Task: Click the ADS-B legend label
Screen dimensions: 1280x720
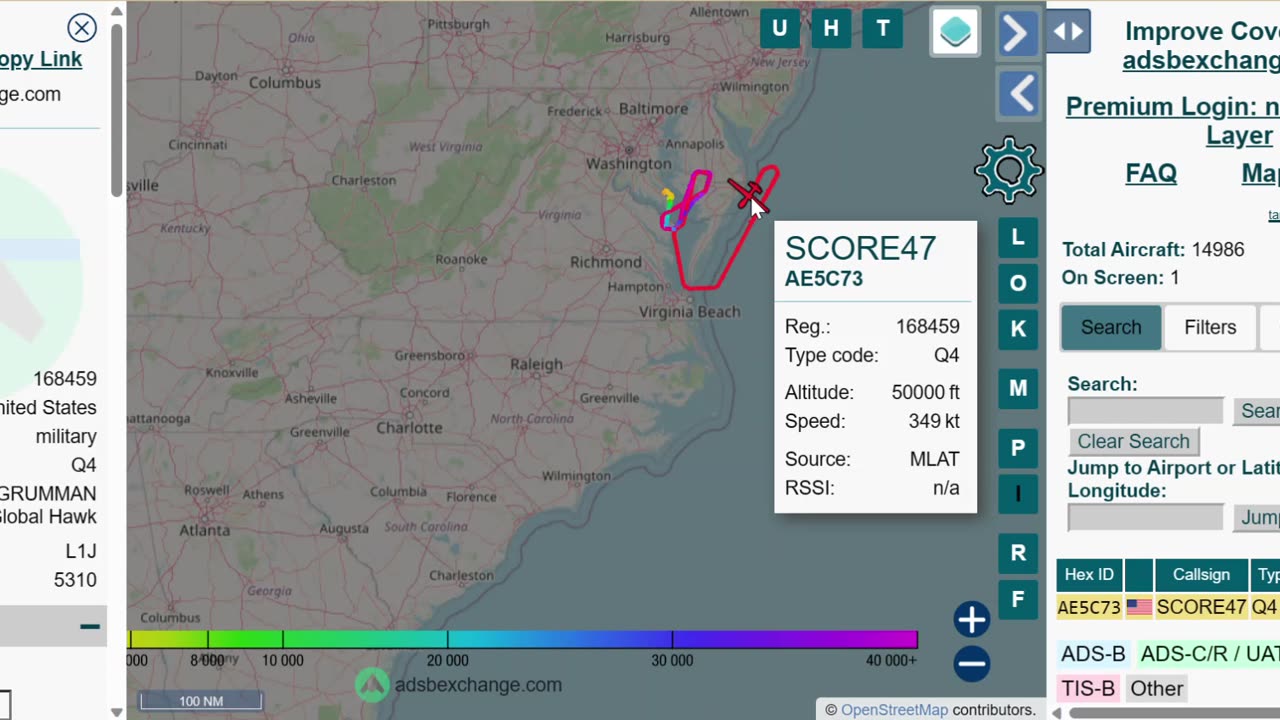Action: (x=1093, y=654)
